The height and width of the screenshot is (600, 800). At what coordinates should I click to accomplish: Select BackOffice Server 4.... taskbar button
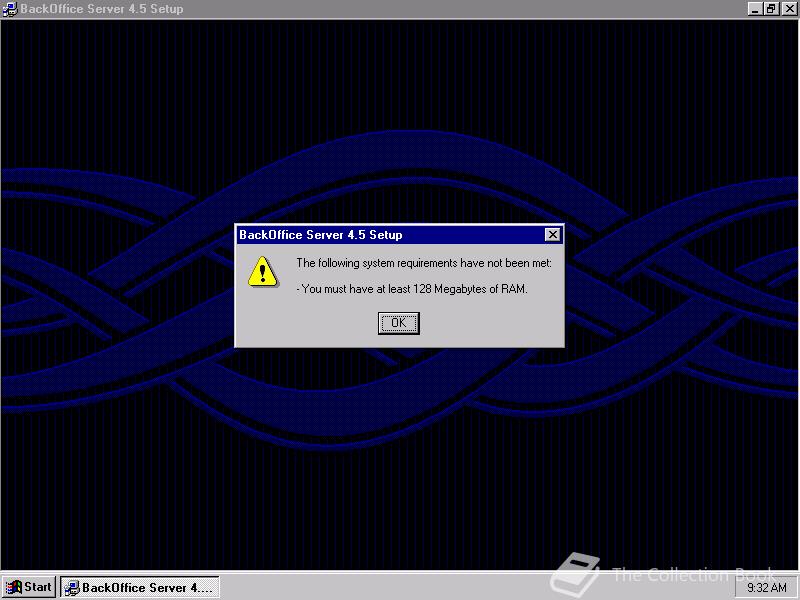tap(140, 587)
